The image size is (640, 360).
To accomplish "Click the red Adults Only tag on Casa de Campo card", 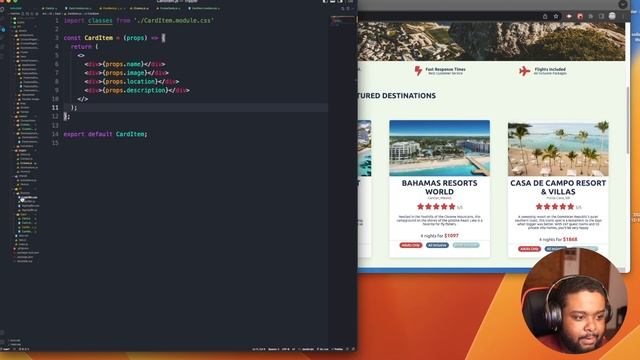I will (x=529, y=249).
